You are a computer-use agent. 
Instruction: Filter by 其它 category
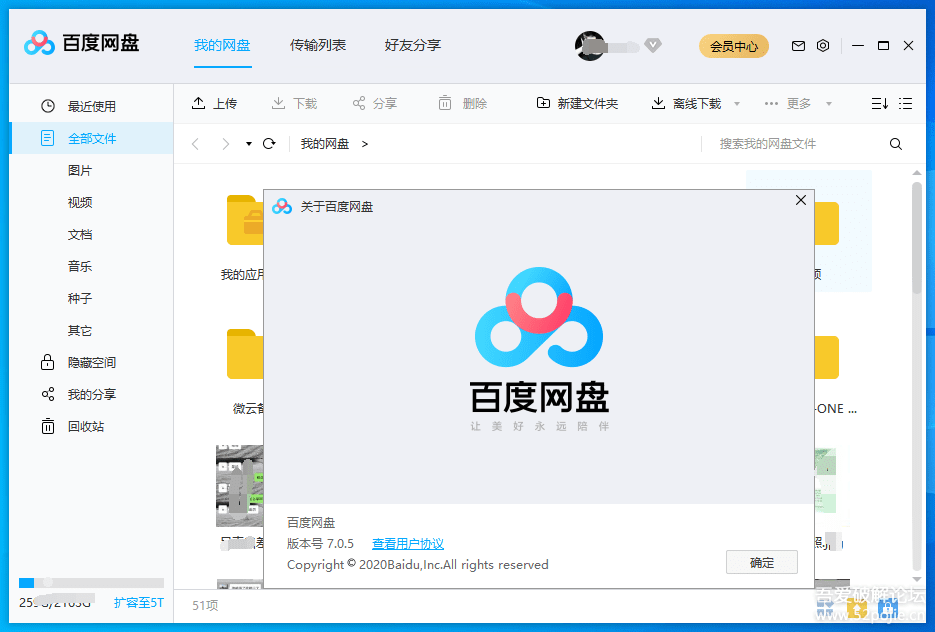click(x=80, y=330)
